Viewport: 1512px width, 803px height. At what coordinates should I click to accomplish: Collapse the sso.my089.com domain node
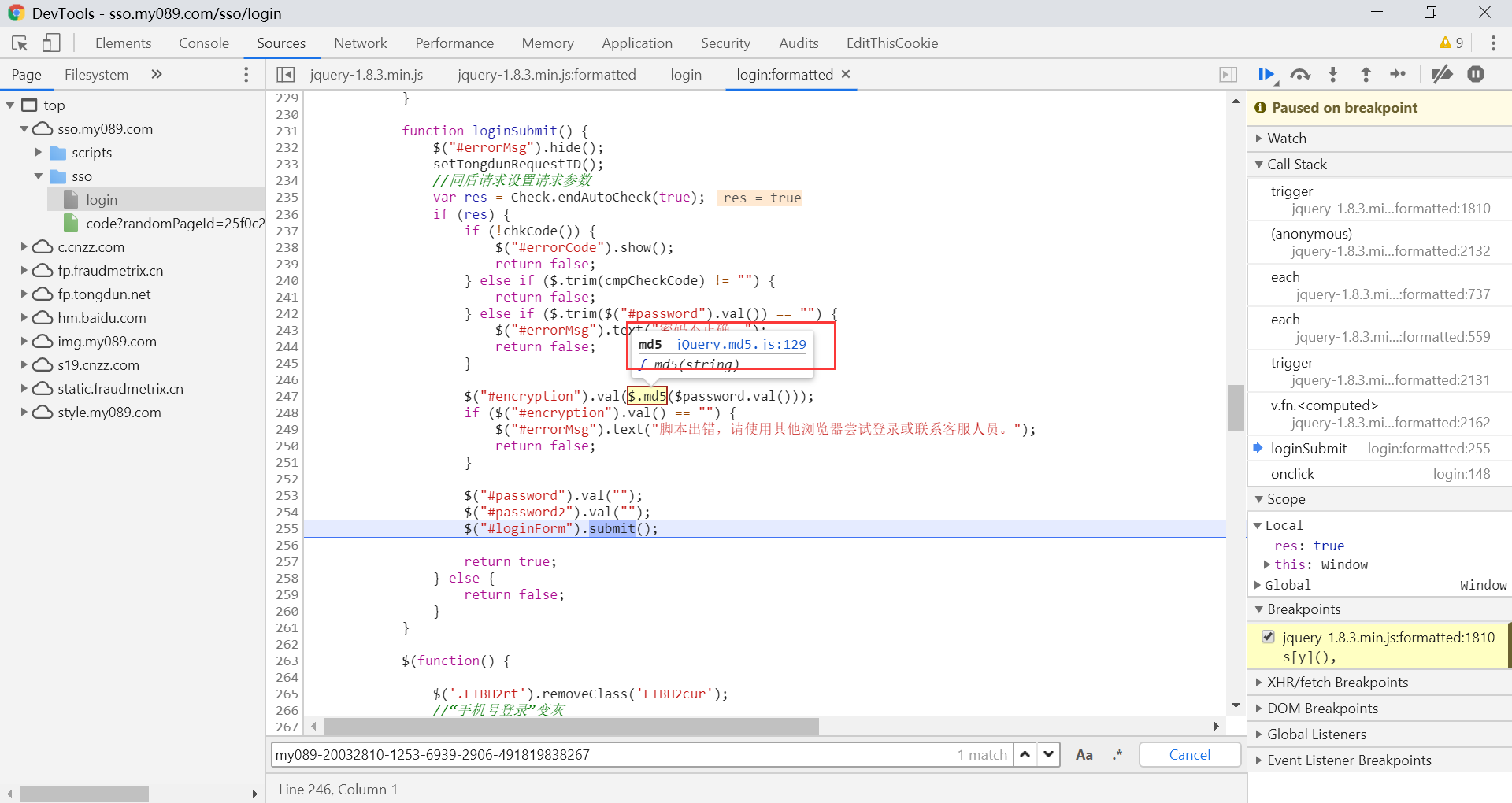(x=24, y=129)
